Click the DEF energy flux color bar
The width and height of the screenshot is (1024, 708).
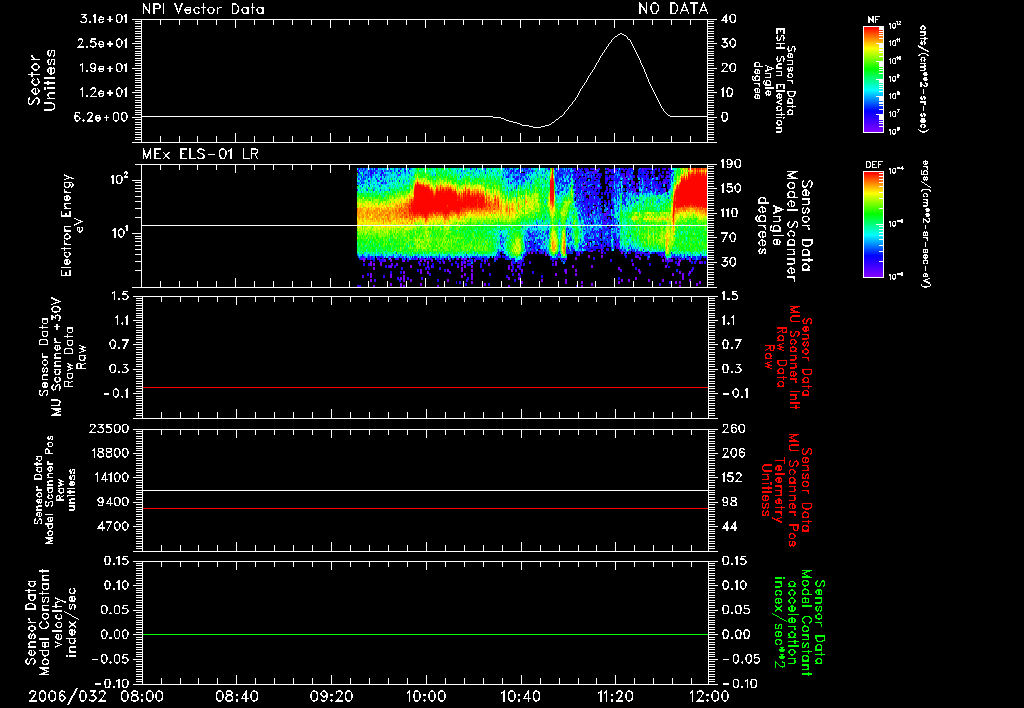[874, 225]
